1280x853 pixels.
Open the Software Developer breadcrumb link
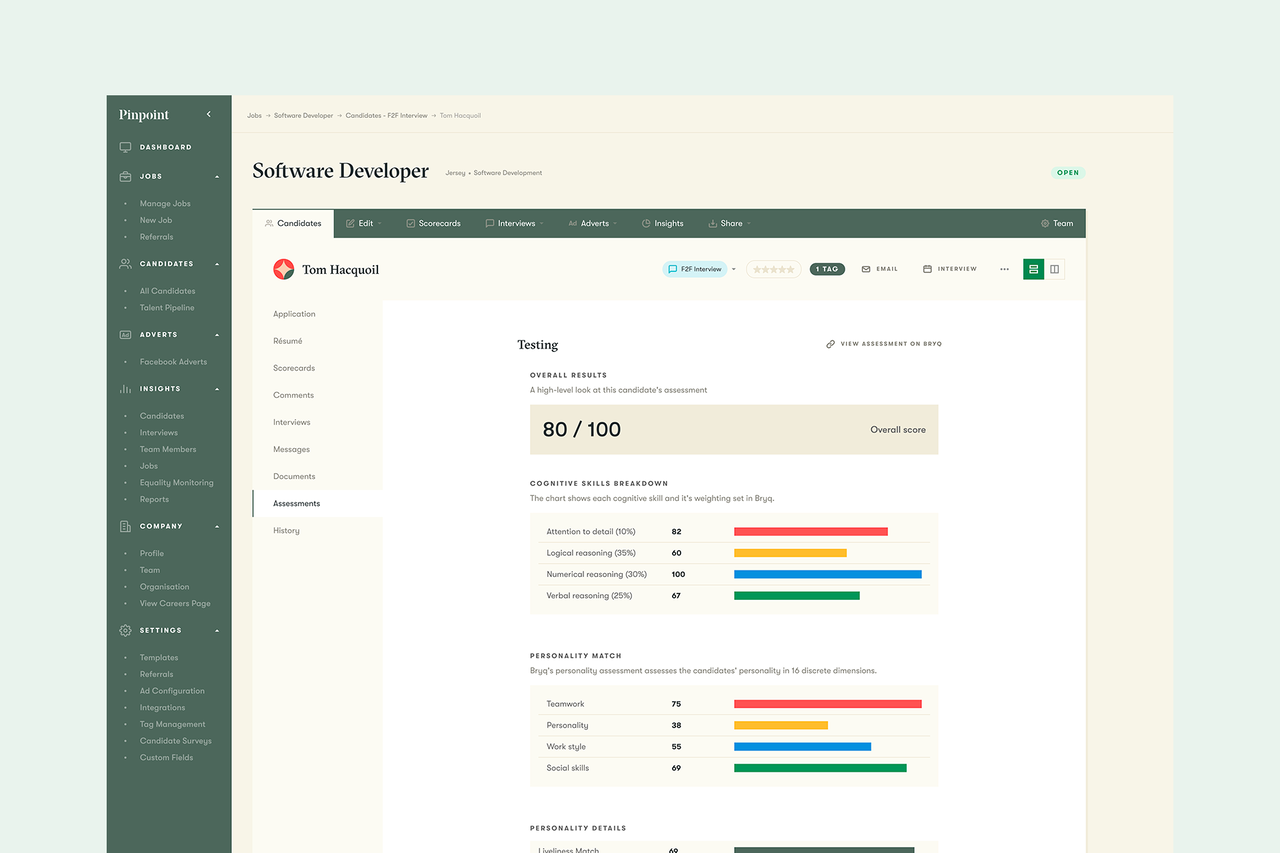coord(303,115)
